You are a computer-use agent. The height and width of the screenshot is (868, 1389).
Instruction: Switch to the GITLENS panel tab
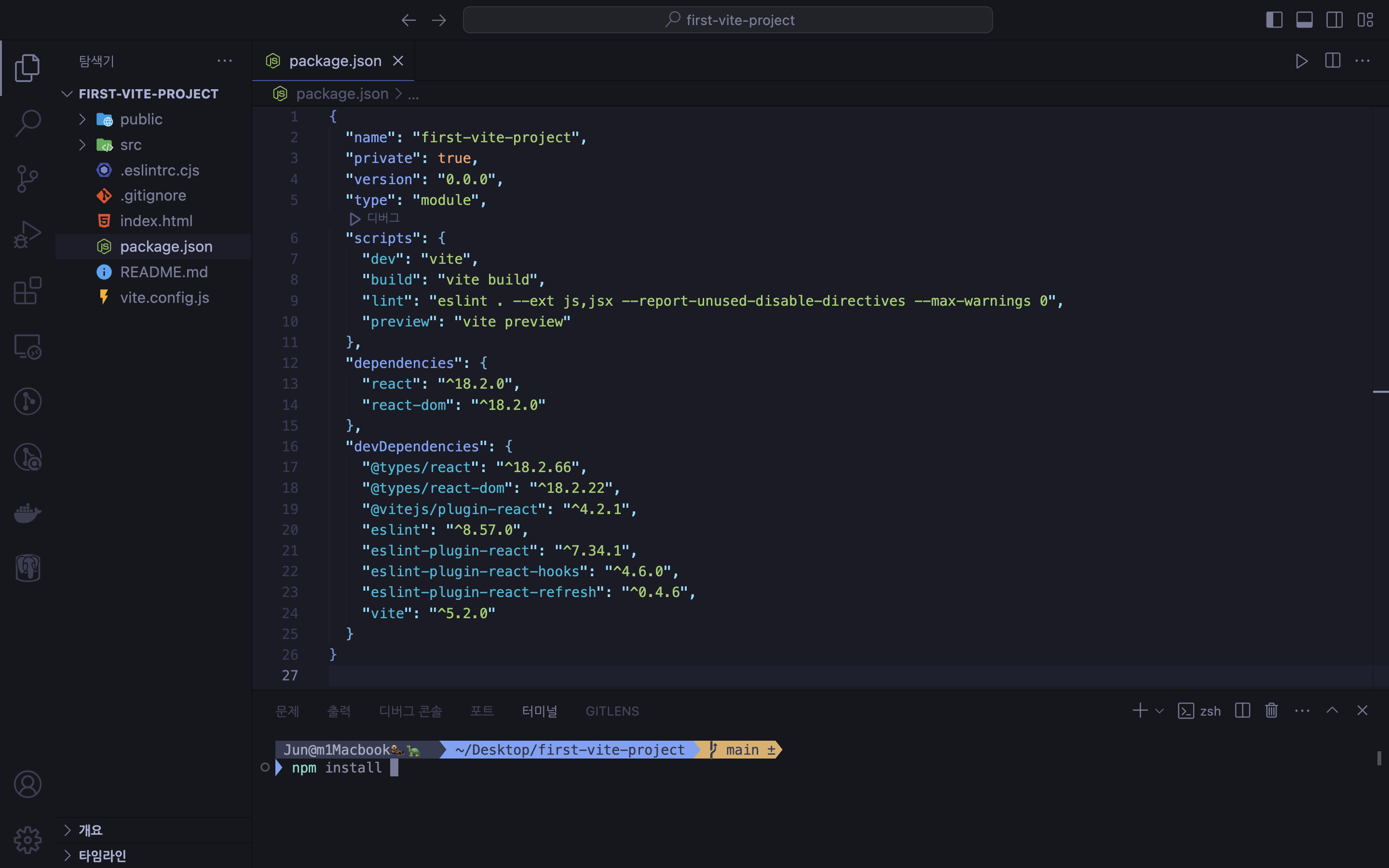(x=612, y=711)
